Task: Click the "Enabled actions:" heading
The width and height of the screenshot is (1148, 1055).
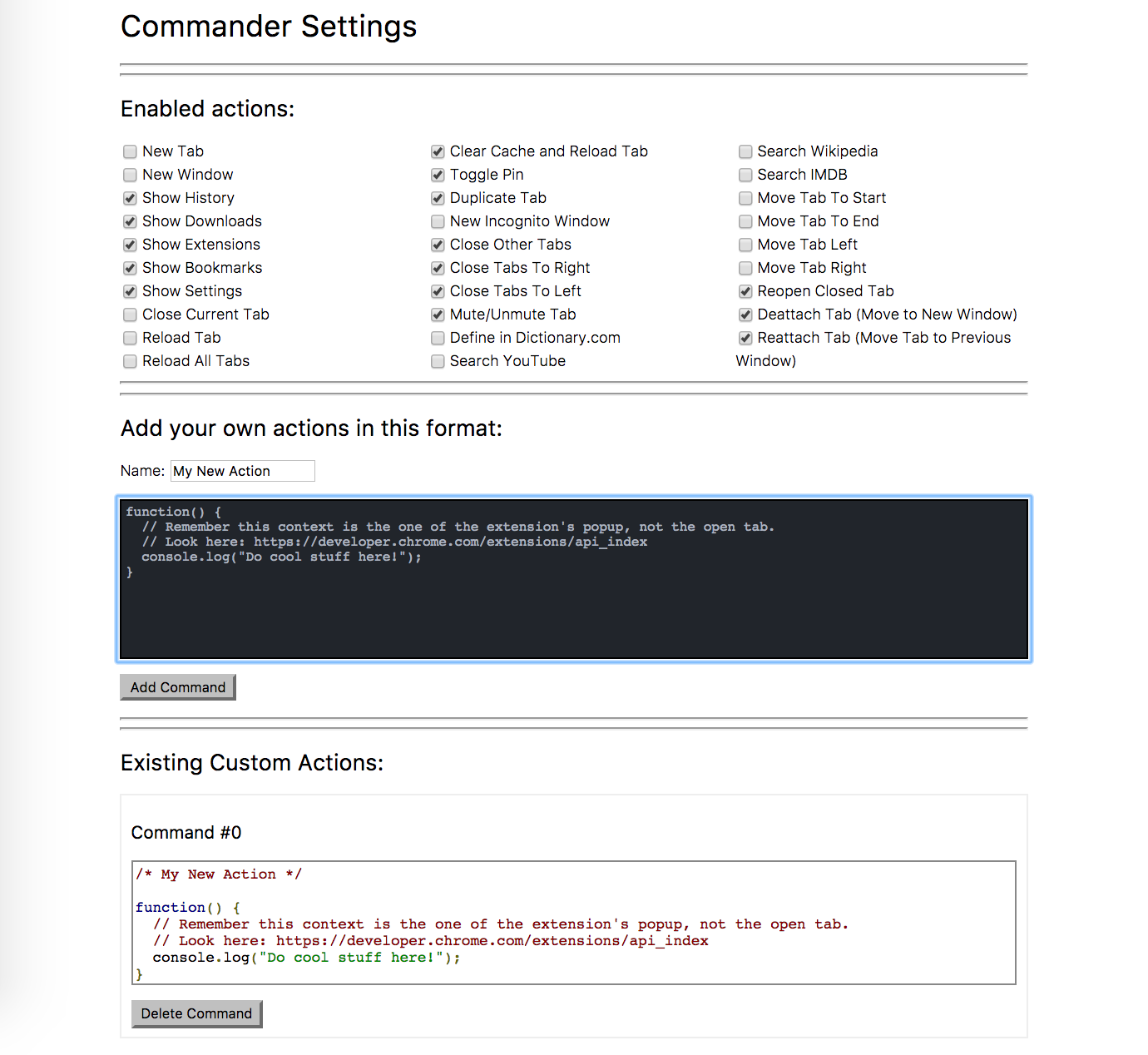Action: point(208,109)
